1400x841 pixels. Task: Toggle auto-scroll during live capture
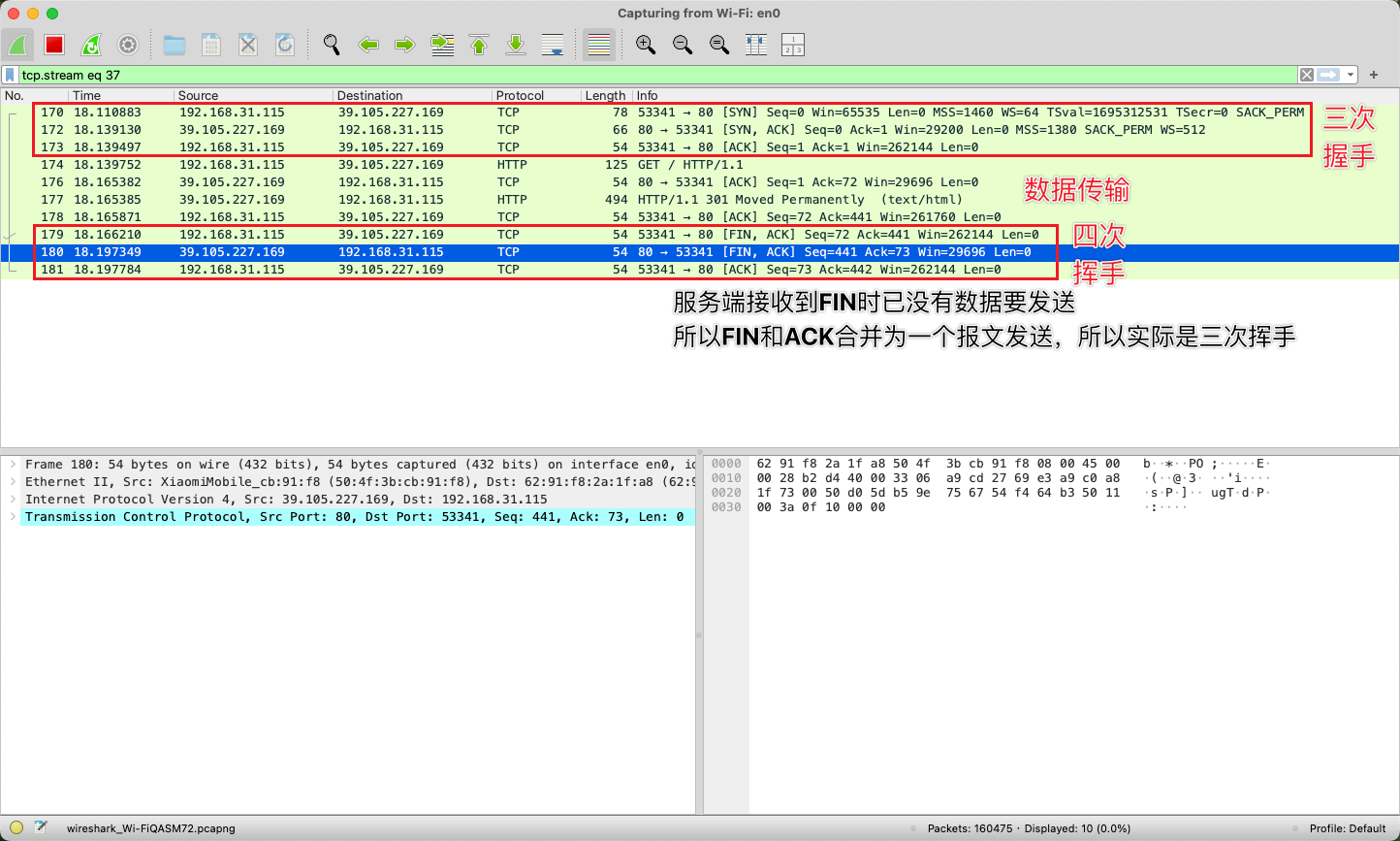(553, 45)
